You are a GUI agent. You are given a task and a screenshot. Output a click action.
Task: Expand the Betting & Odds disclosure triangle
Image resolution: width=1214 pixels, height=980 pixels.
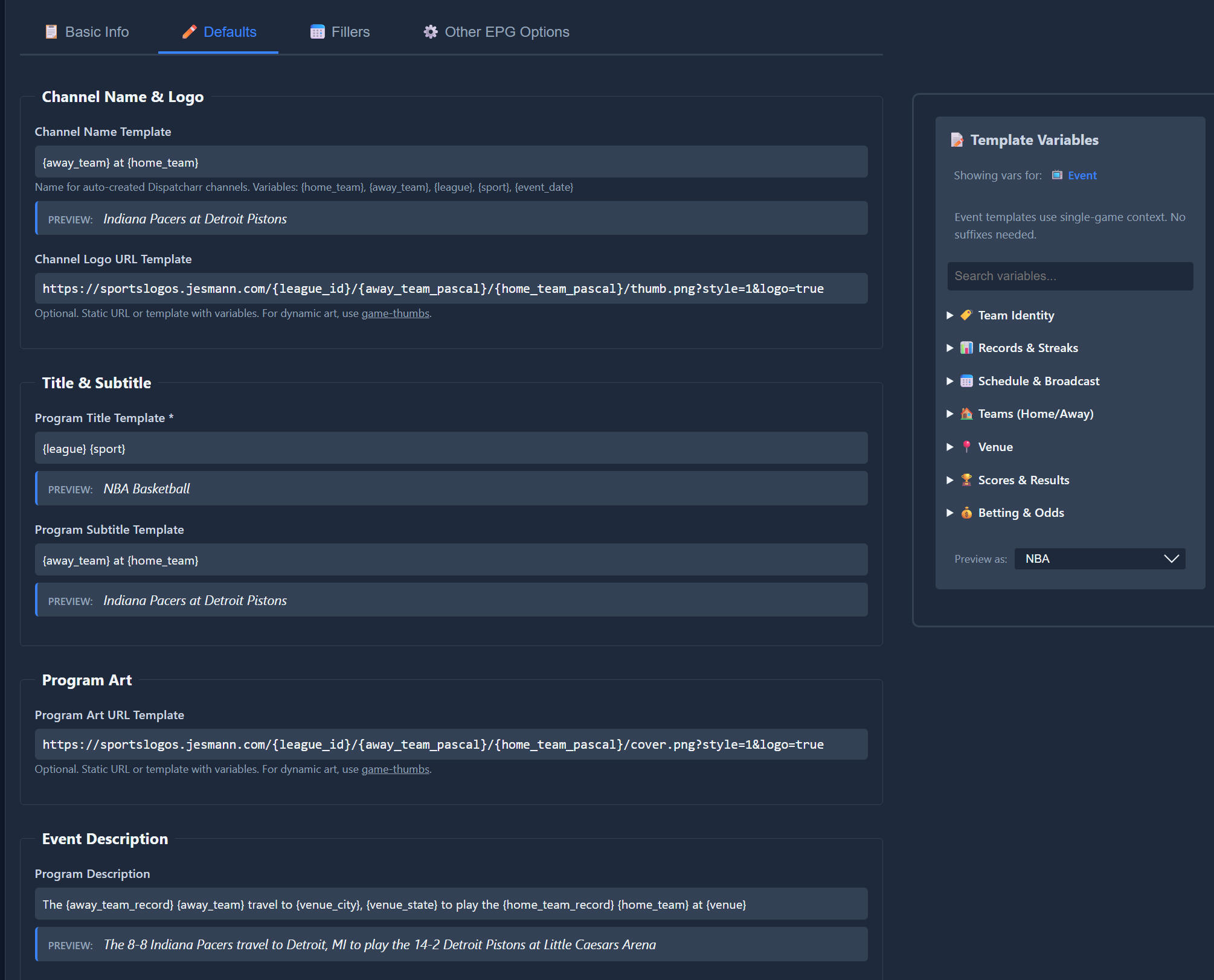click(x=950, y=513)
